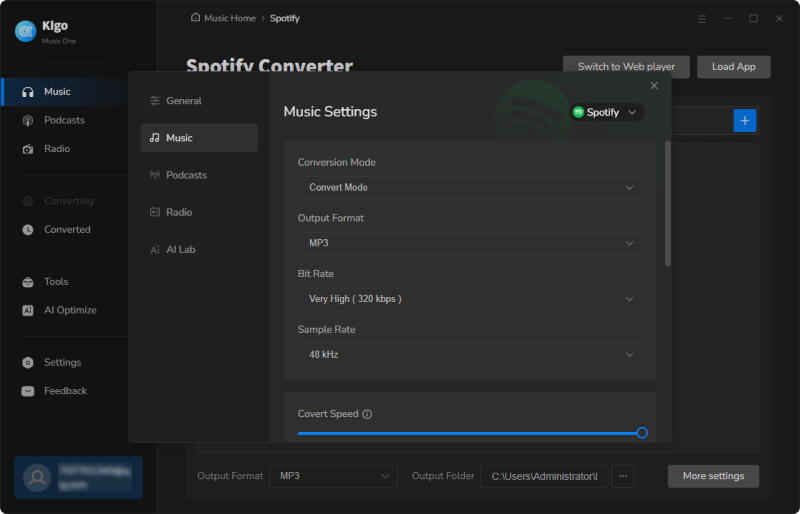Open the Converted list

pos(65,230)
